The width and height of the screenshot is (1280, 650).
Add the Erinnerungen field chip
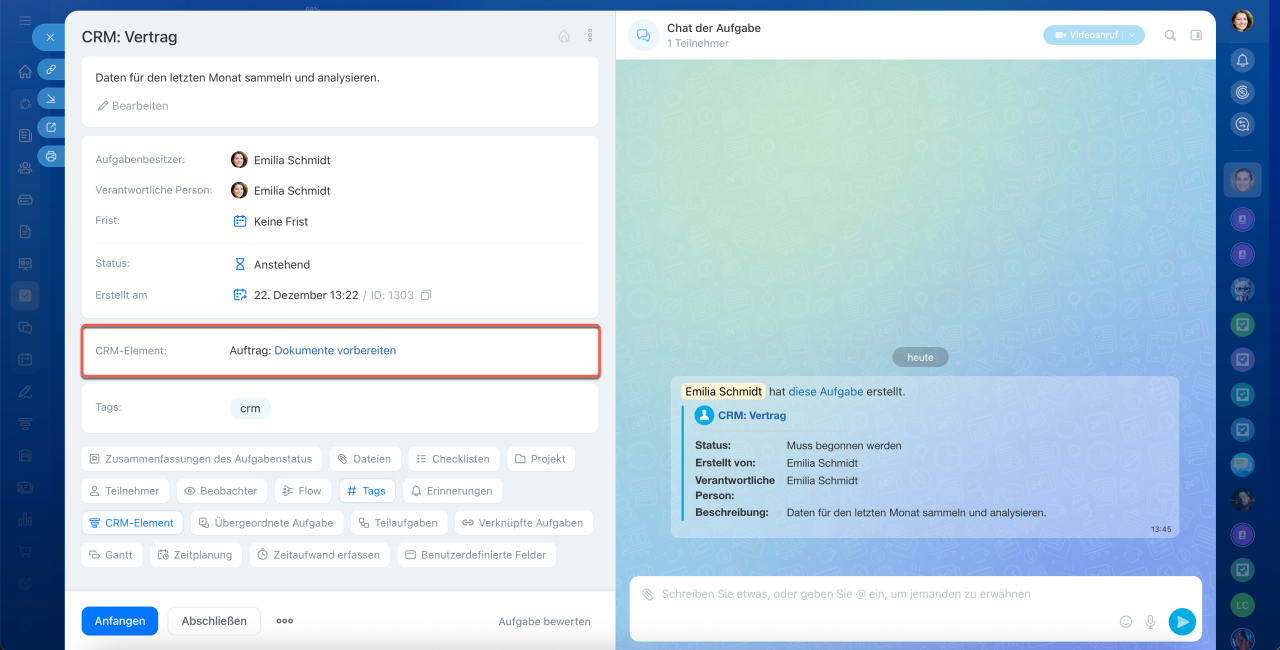[x=452, y=491]
